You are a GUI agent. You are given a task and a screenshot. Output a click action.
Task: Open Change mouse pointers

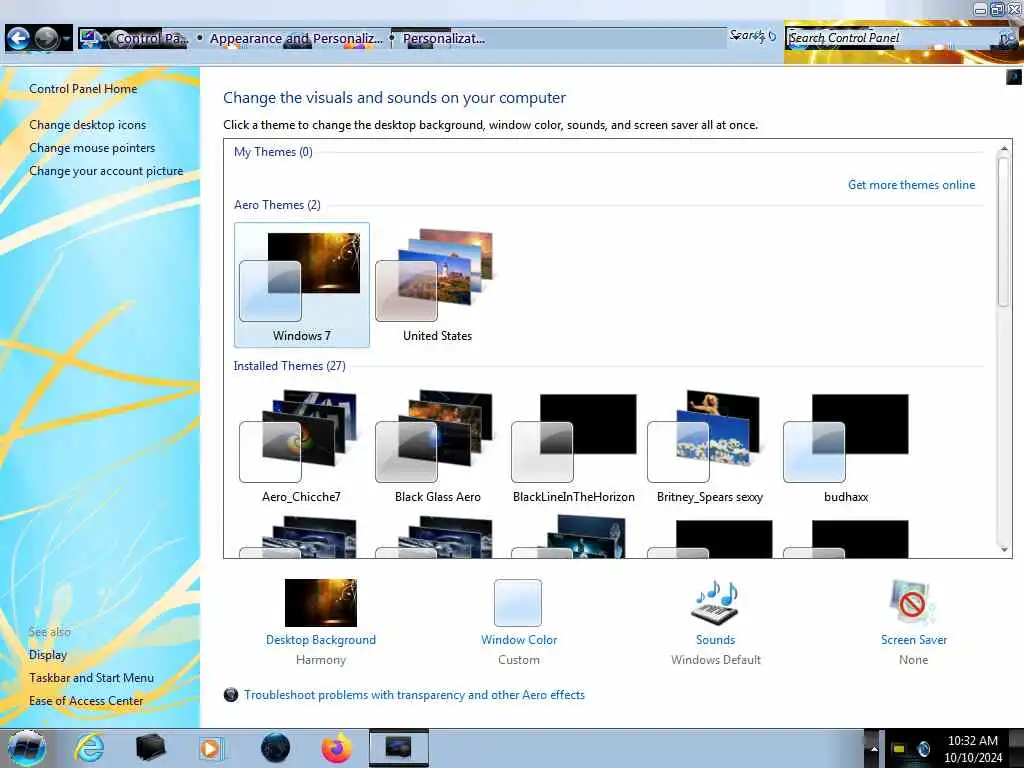click(92, 148)
